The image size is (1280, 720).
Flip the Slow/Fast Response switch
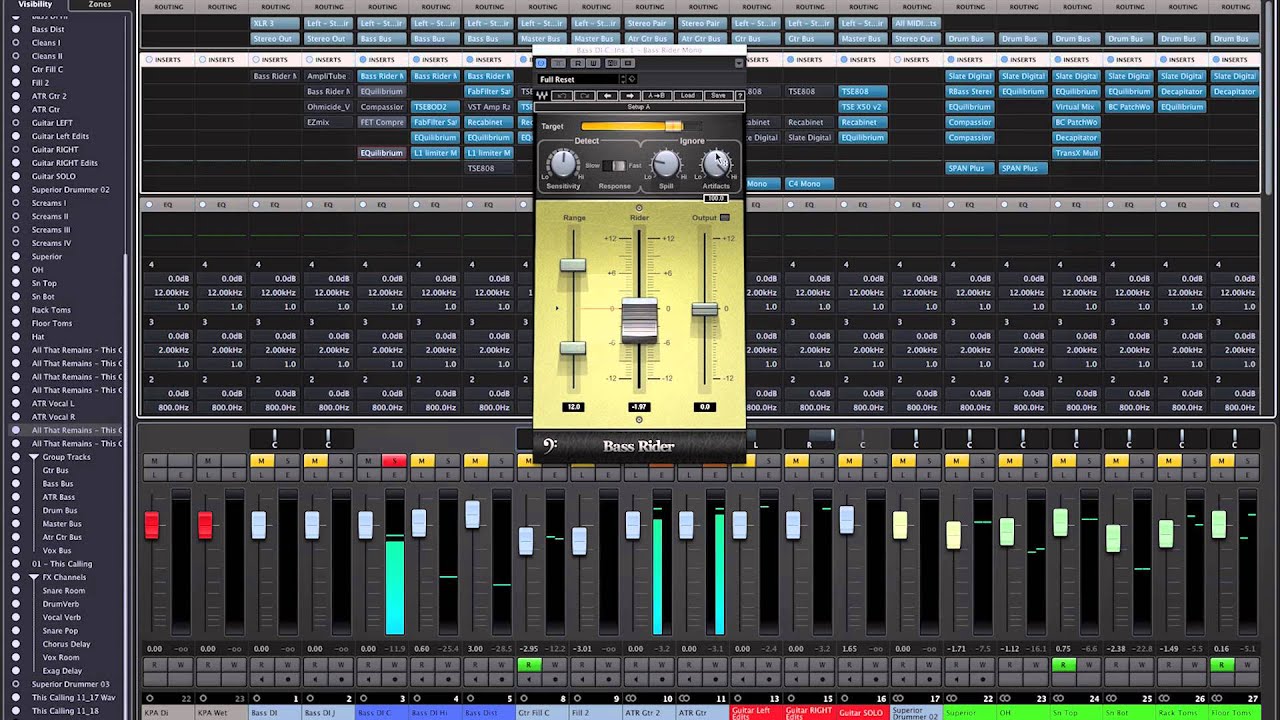pos(614,165)
